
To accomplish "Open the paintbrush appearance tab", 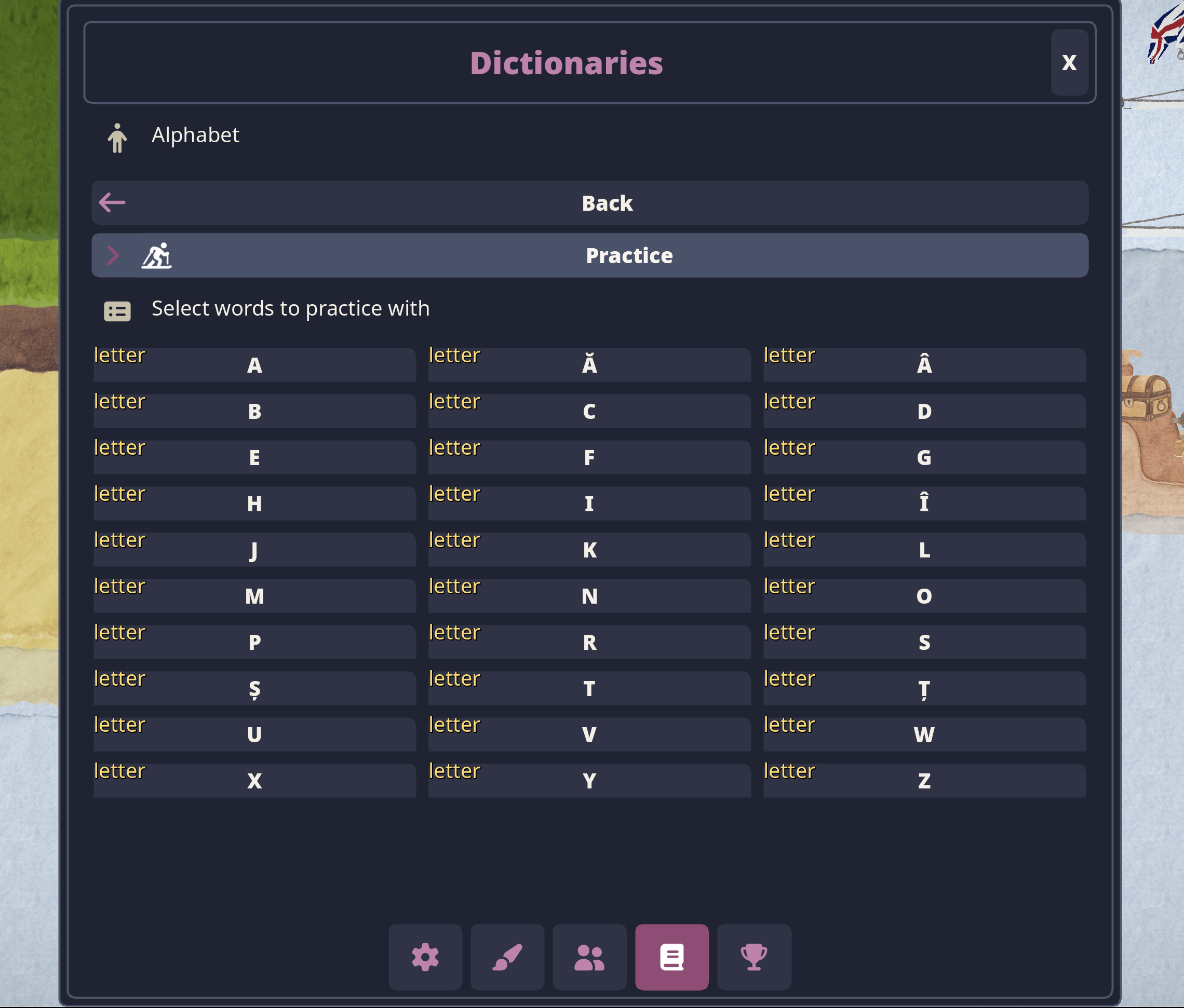I will click(x=507, y=957).
